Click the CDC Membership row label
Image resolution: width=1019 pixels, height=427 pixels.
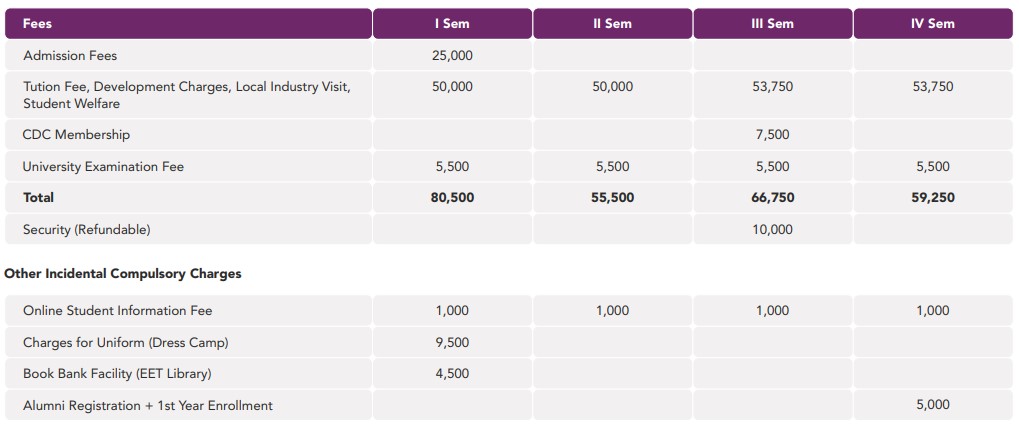click(x=76, y=135)
